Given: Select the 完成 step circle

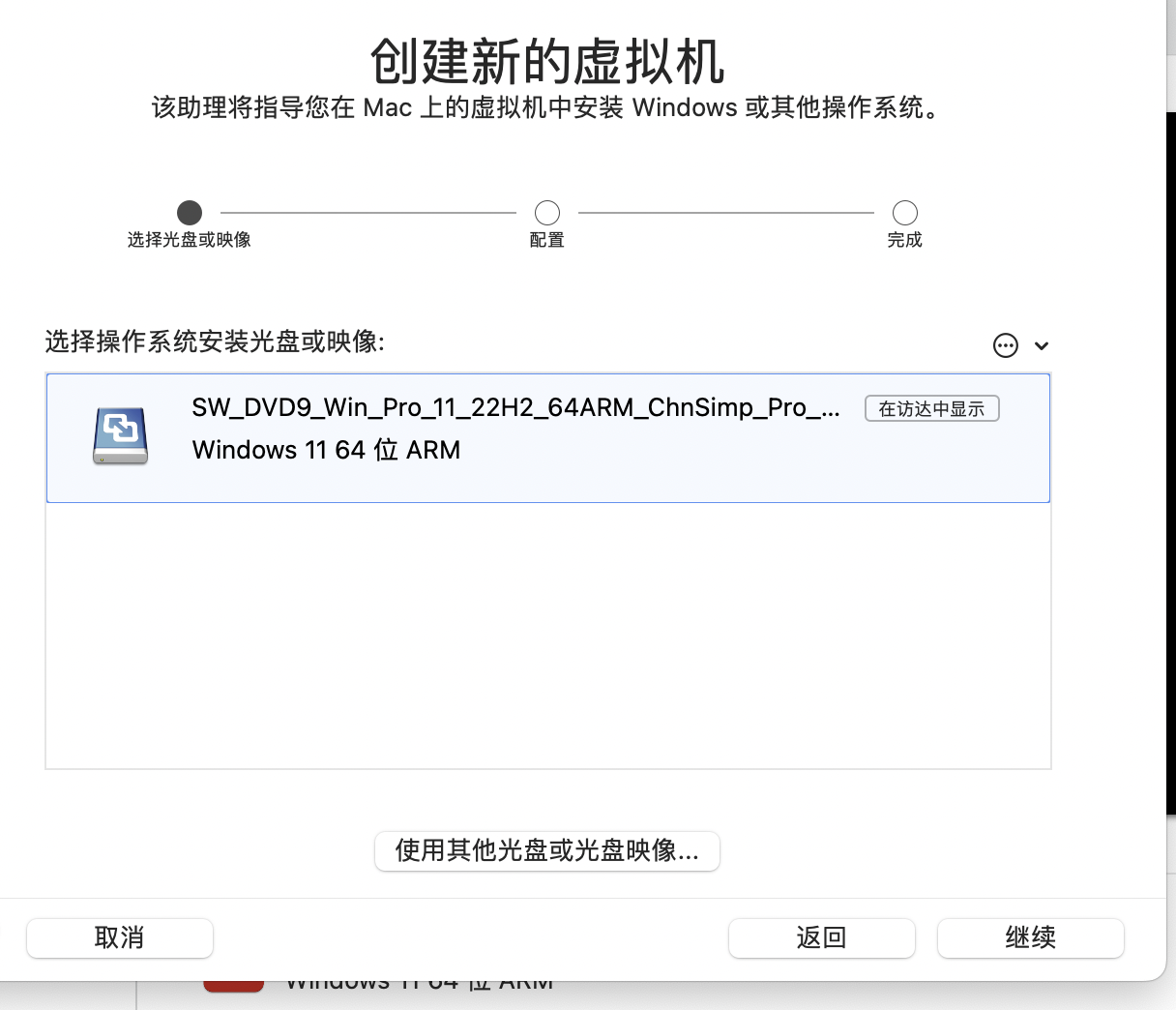Looking at the screenshot, I should [905, 213].
